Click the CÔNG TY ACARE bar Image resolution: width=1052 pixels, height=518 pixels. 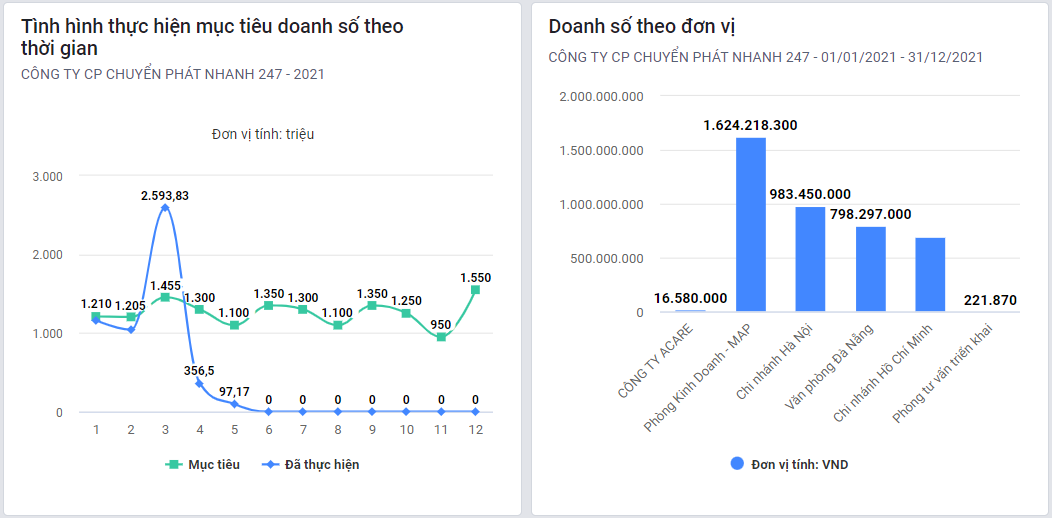click(x=690, y=311)
